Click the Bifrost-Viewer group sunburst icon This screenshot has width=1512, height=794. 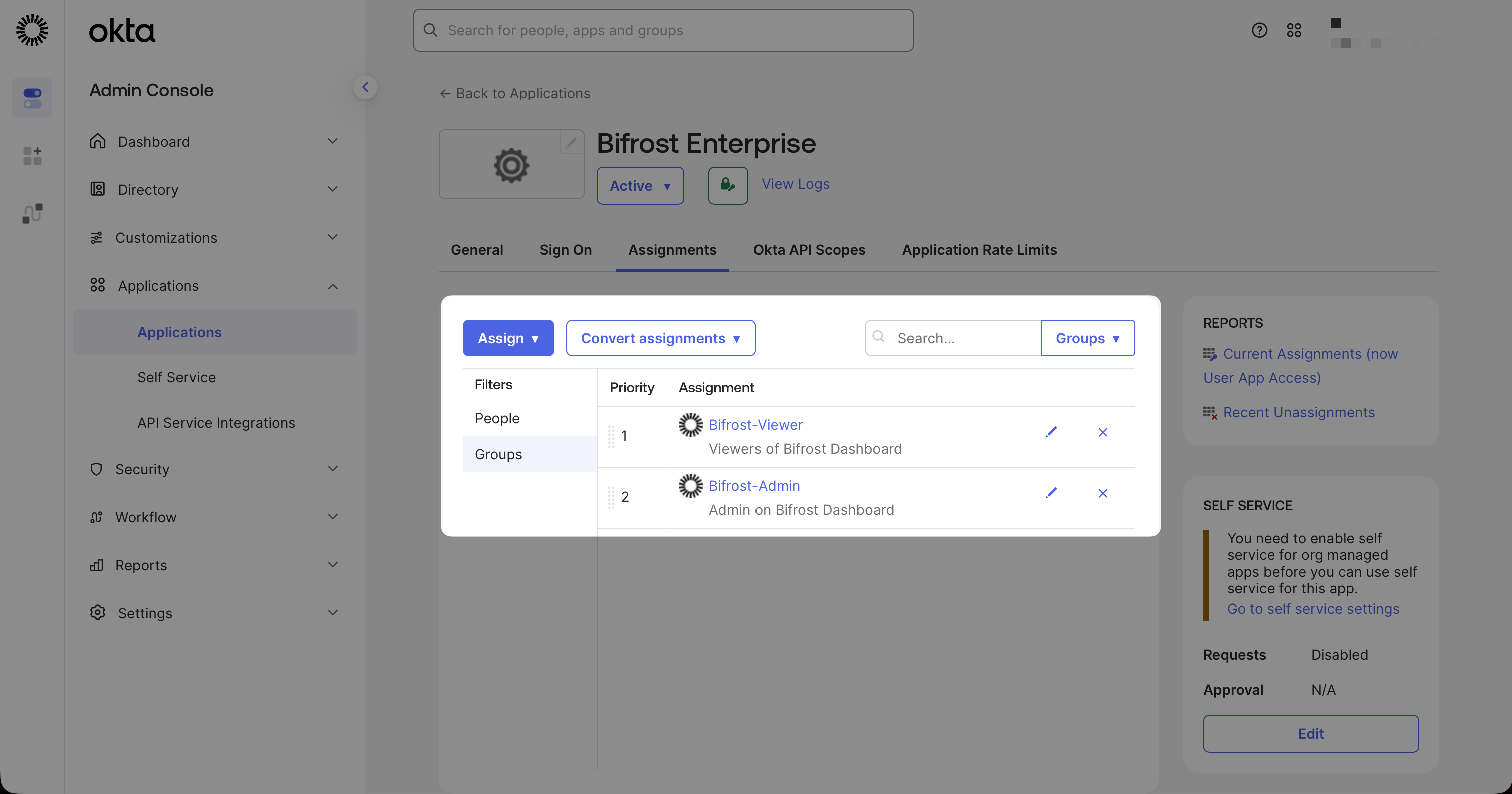(x=690, y=425)
